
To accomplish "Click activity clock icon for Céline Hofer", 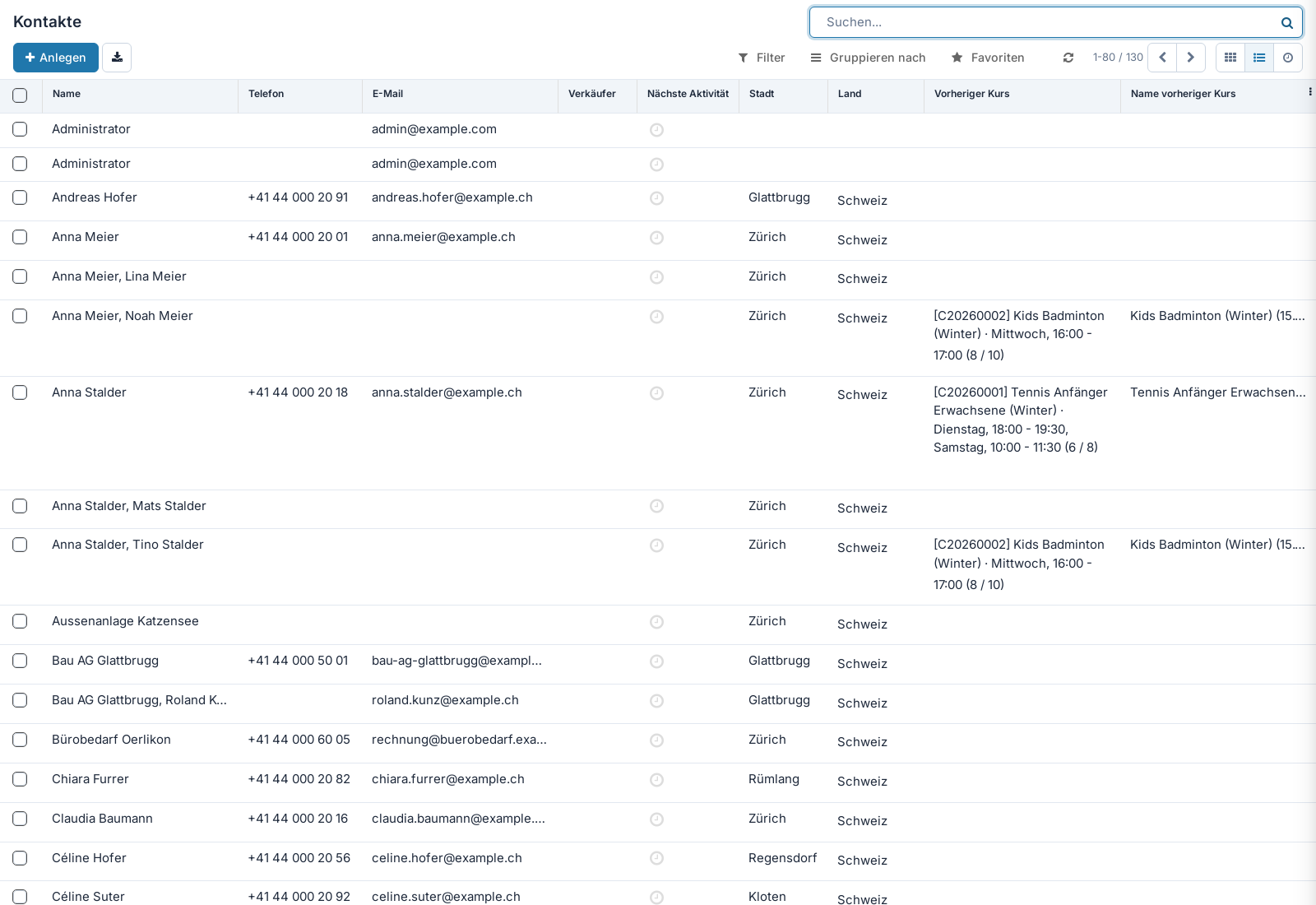I will point(656,859).
